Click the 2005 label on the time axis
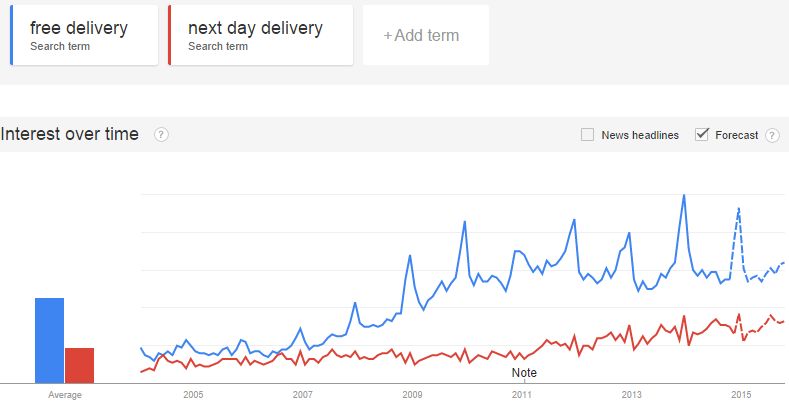The height and width of the screenshot is (401, 789). (193, 394)
